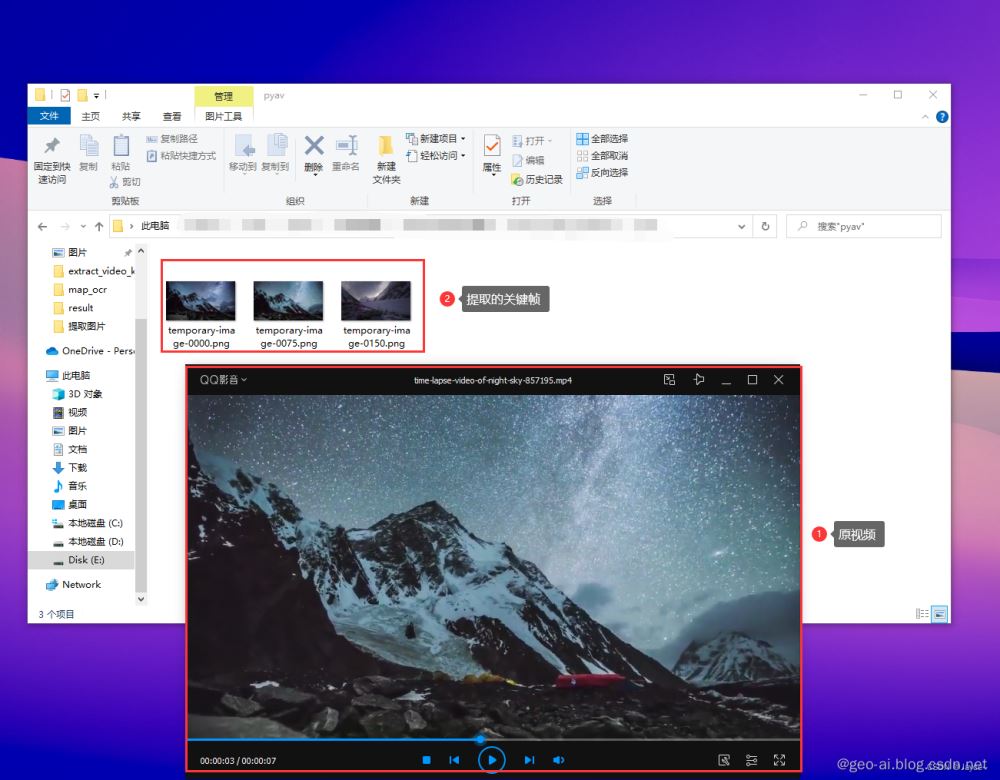1000x780 pixels.
Task: Stop video playback with the stop icon
Action: pyautogui.click(x=427, y=760)
